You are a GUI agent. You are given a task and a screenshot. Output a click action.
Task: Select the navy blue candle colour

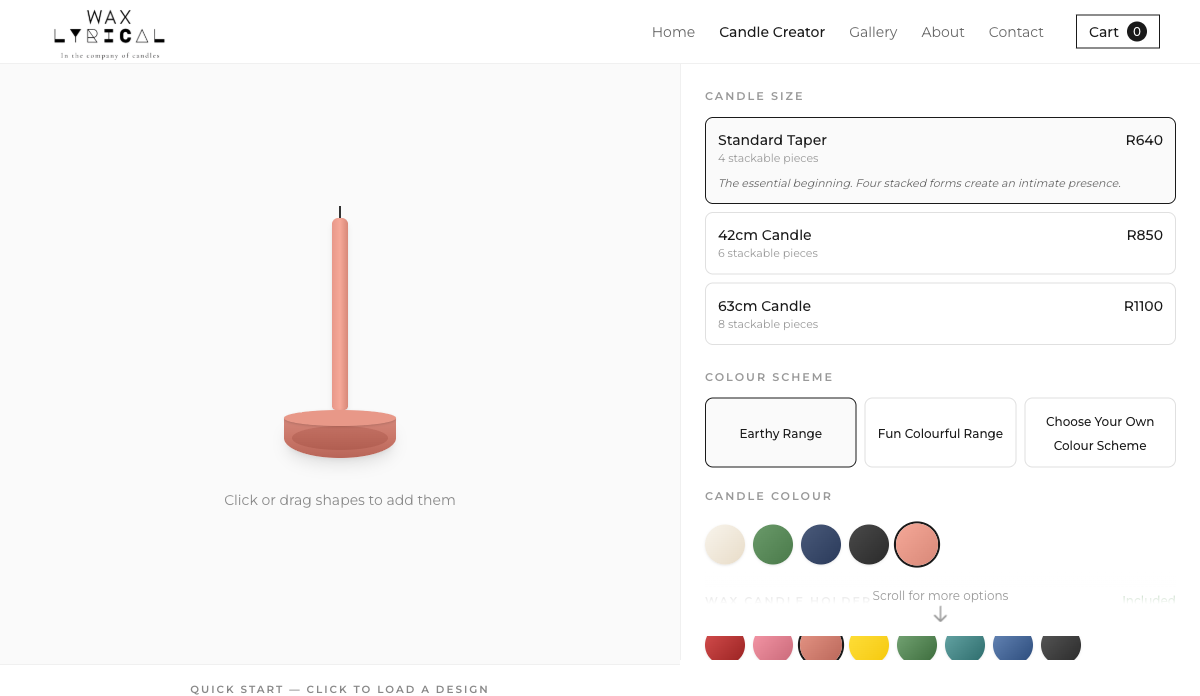pos(821,545)
